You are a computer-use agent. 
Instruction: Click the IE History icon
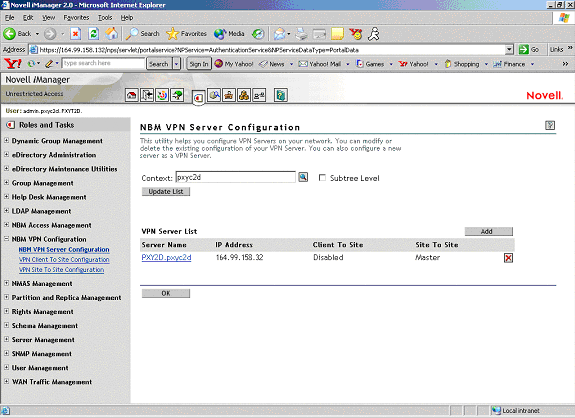tap(258, 34)
